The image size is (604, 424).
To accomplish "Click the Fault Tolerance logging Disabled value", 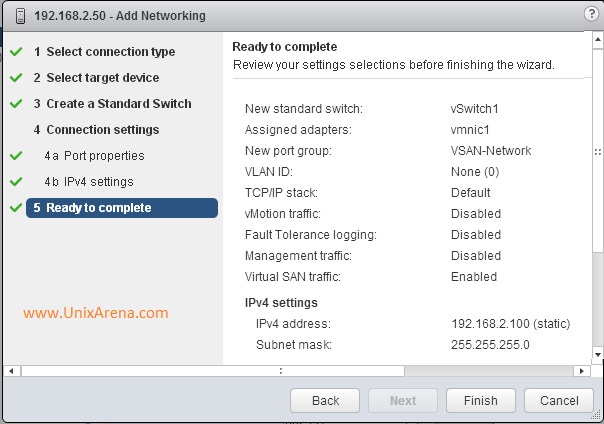I will 476,235.
